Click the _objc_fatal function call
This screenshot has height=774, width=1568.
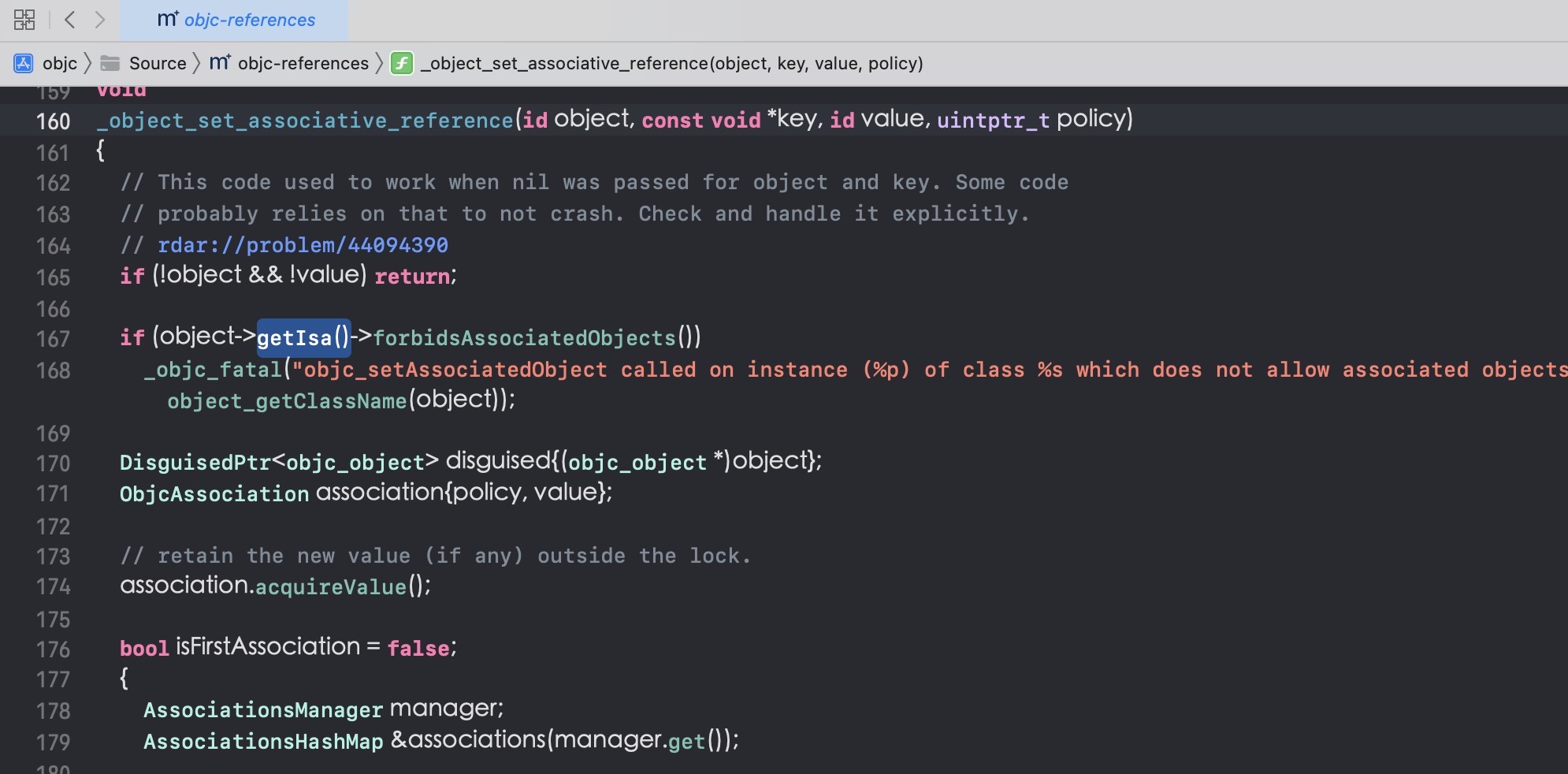(213, 370)
